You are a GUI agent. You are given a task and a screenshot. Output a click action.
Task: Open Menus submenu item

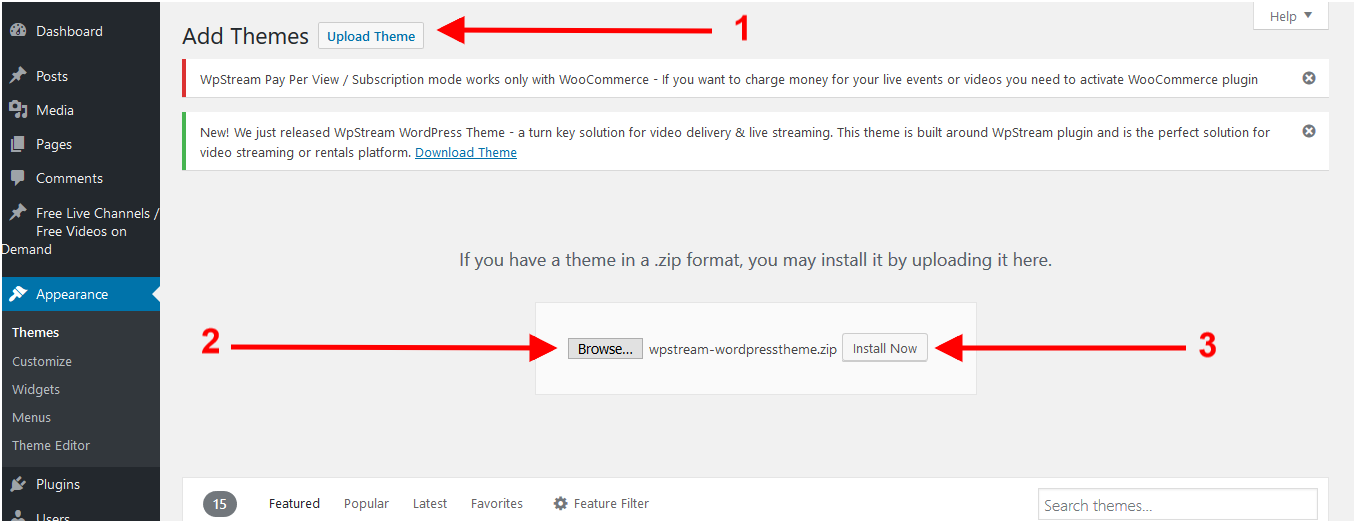click(x=31, y=417)
